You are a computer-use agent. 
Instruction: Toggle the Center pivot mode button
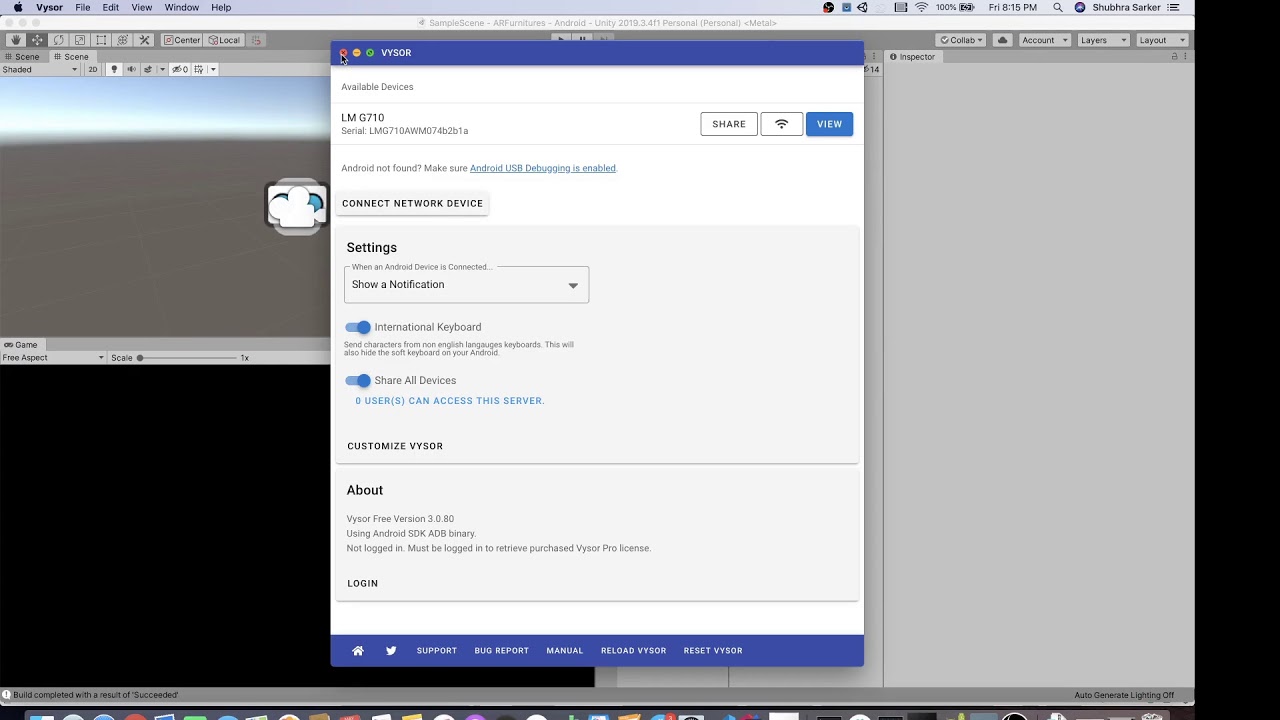pos(182,40)
